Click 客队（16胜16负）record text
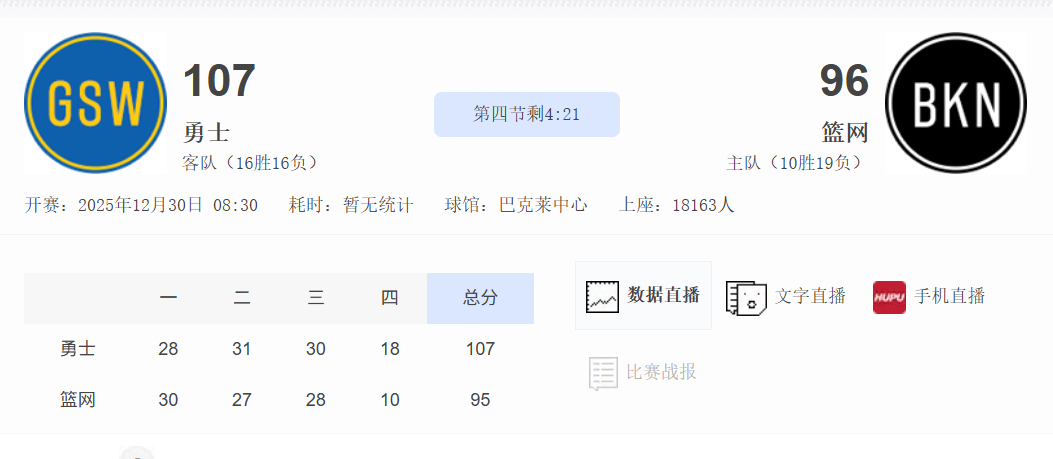The image size is (1053, 459). pyautogui.click(x=249, y=163)
